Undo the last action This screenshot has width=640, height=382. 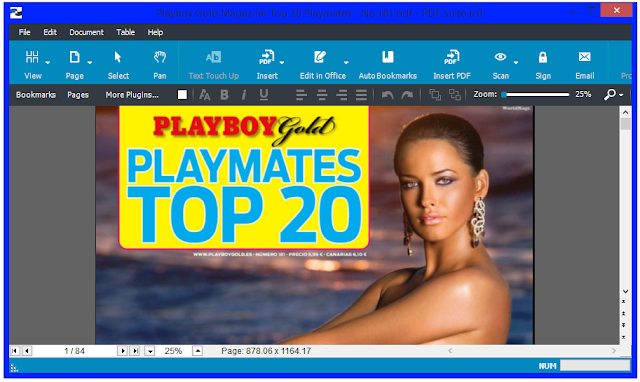(x=387, y=95)
